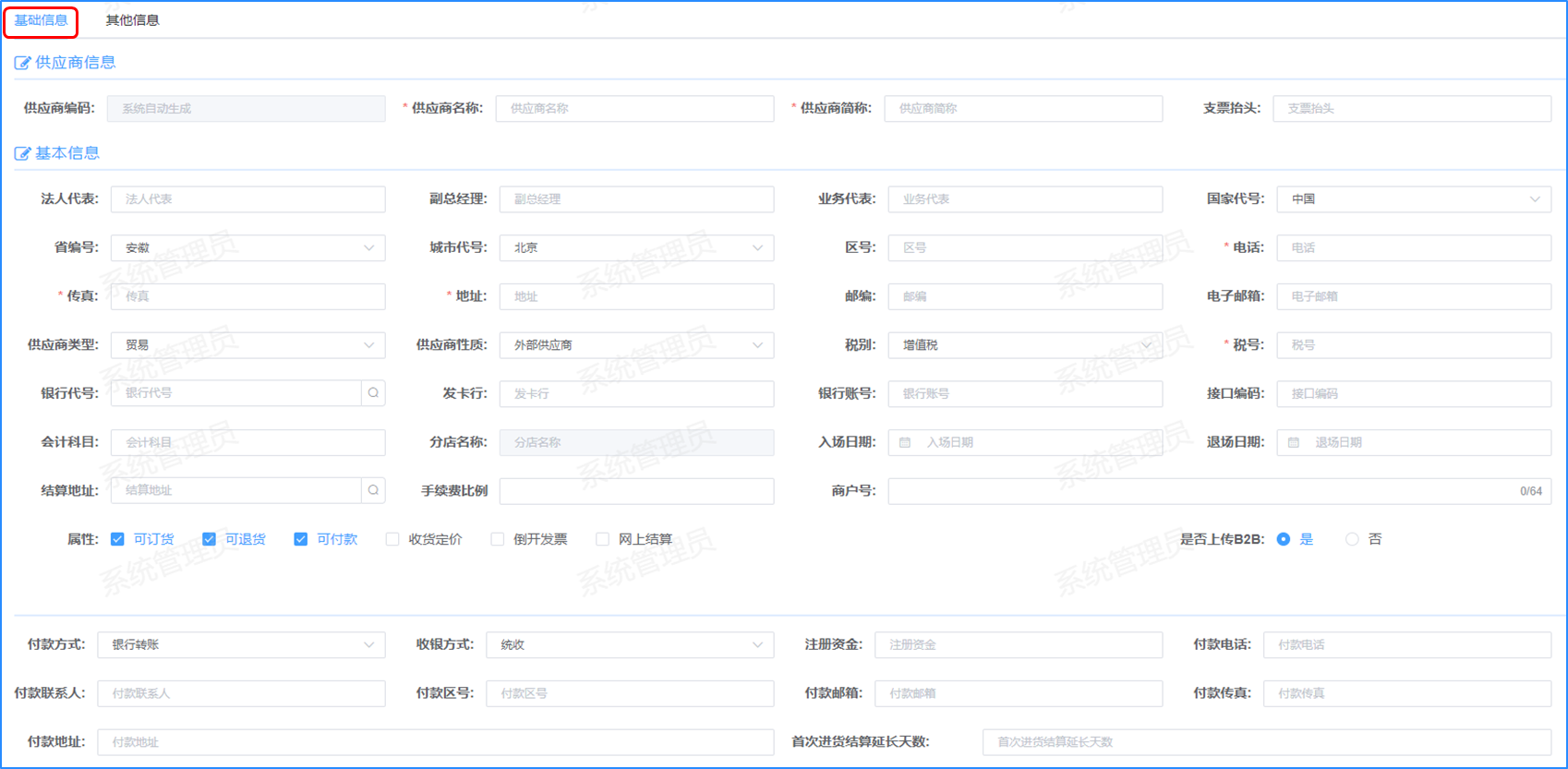Click the 传真 input field

(247, 296)
